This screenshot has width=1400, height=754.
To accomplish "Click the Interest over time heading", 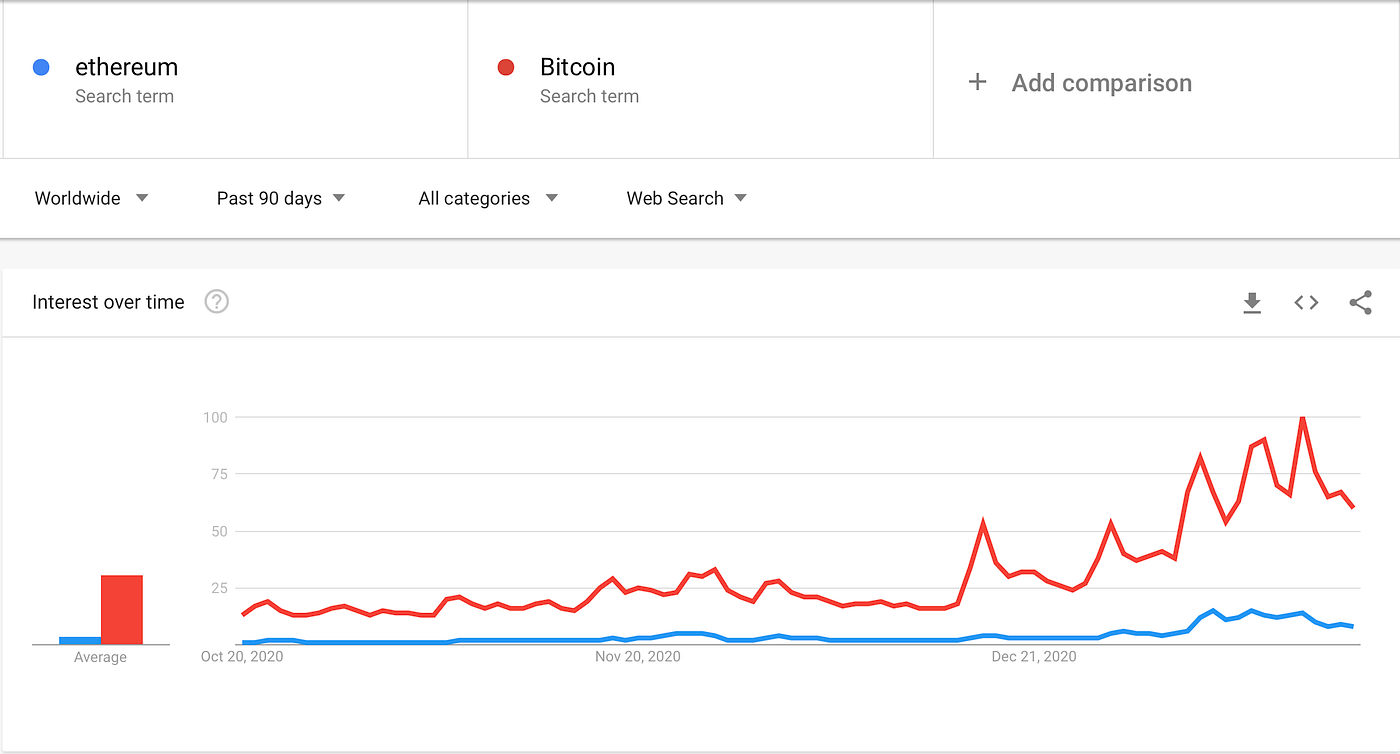I will pyautogui.click(x=108, y=301).
